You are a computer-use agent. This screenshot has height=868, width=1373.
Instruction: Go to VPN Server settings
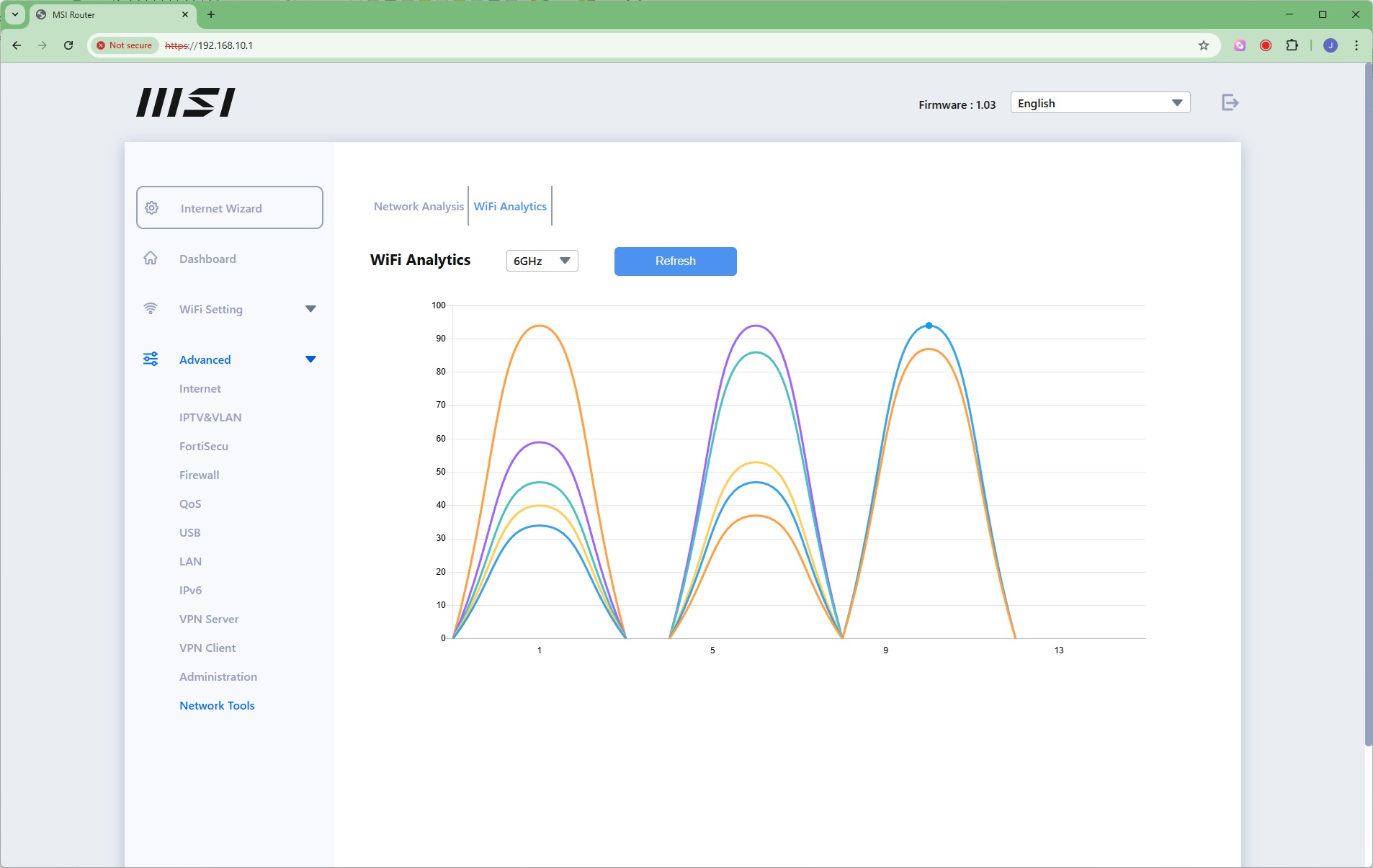tap(209, 619)
